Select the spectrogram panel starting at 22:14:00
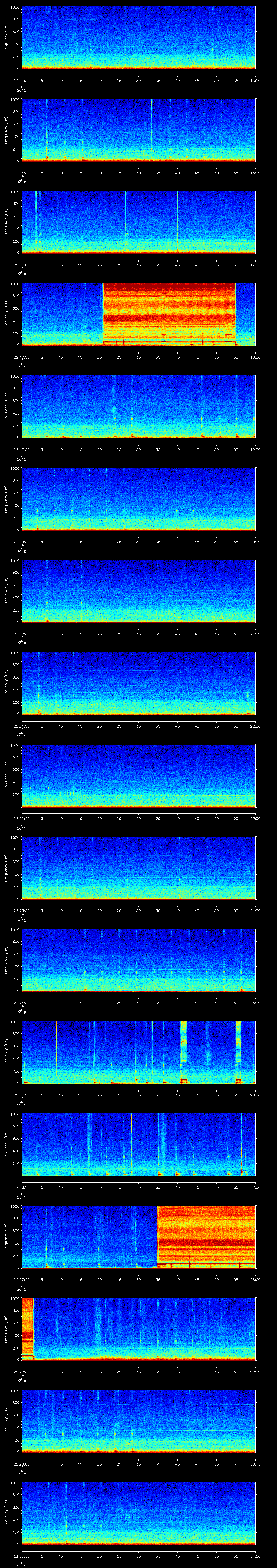 tap(138, 38)
